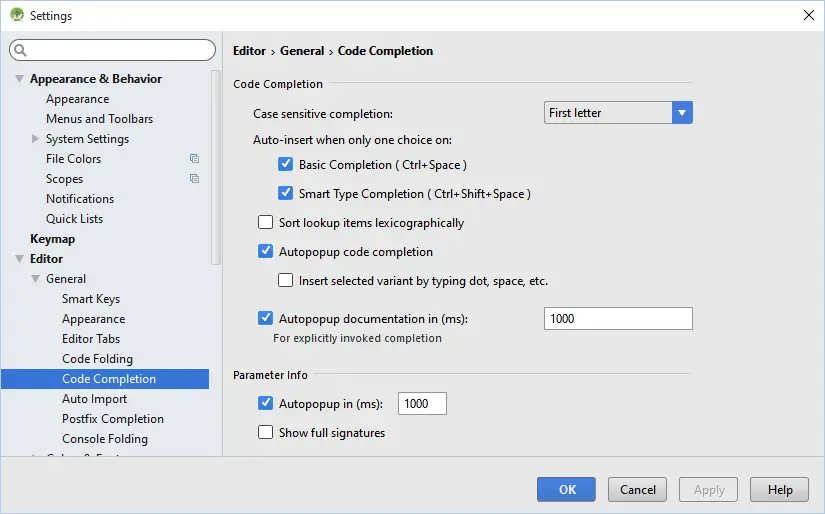Click the Autopopup documentation delay field

[x=617, y=319]
